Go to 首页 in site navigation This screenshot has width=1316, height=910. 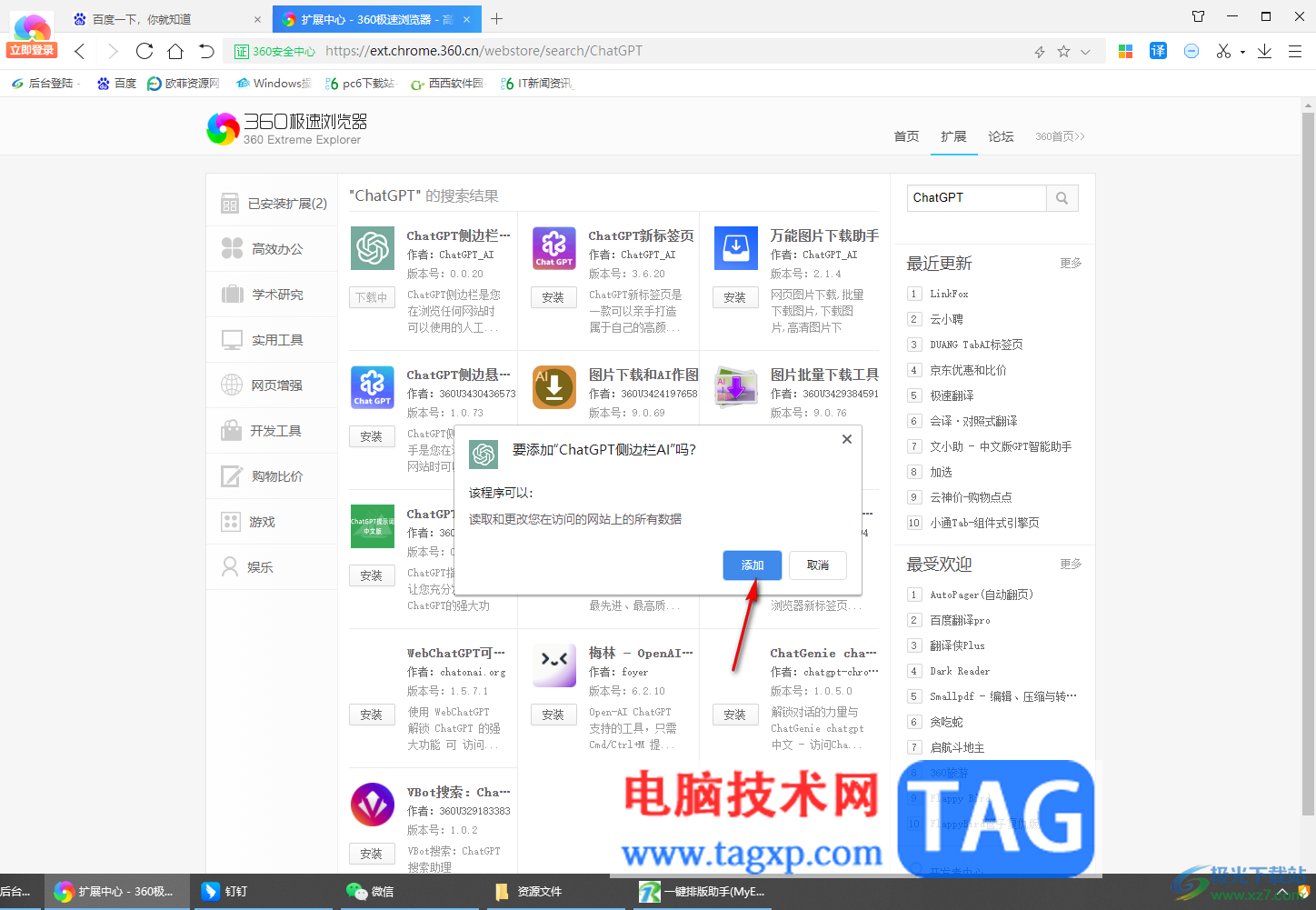pyautogui.click(x=906, y=136)
